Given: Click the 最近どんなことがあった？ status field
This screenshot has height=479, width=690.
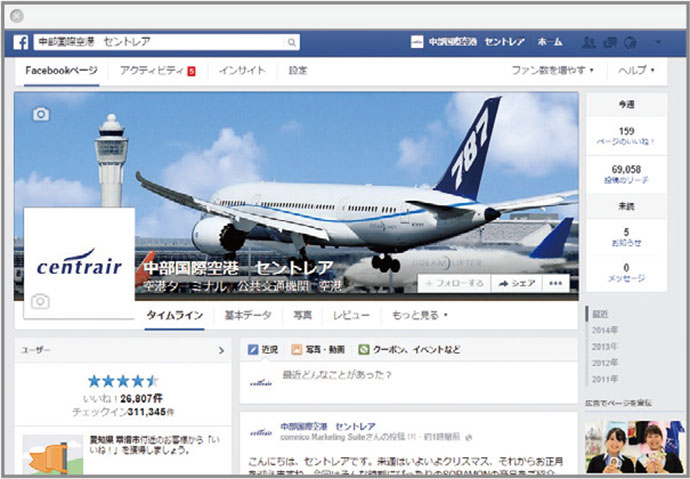Looking at the screenshot, I should point(337,375).
